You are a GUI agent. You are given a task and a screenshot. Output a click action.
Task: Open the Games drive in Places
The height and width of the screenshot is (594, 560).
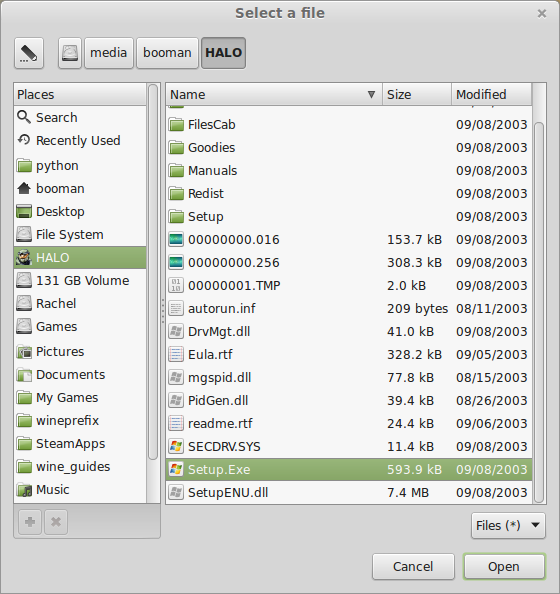[80, 327]
